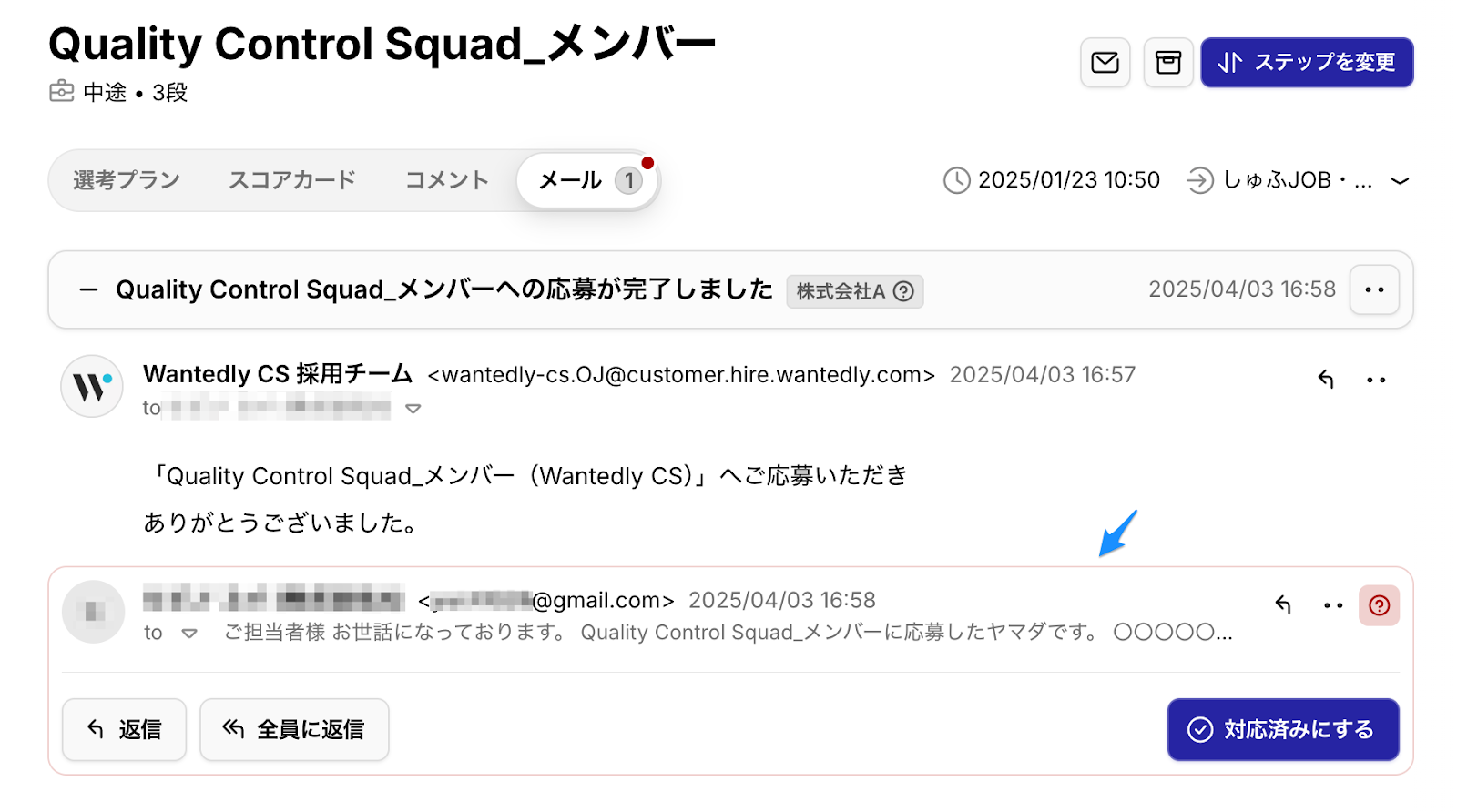Expand the しゅふJOB source dropdown chevron
This screenshot has height=812, width=1457.
[1401, 181]
